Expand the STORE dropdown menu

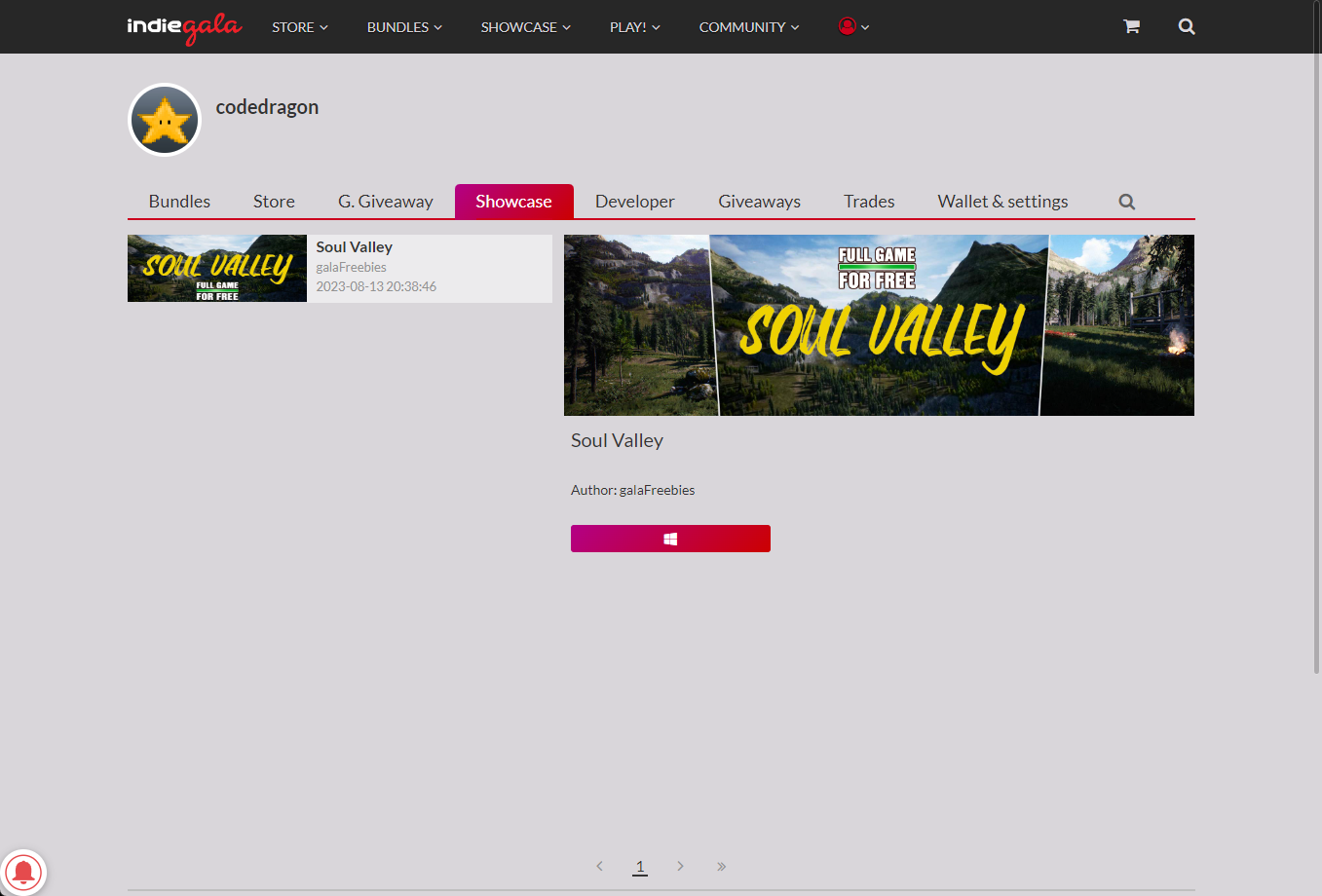pos(300,27)
